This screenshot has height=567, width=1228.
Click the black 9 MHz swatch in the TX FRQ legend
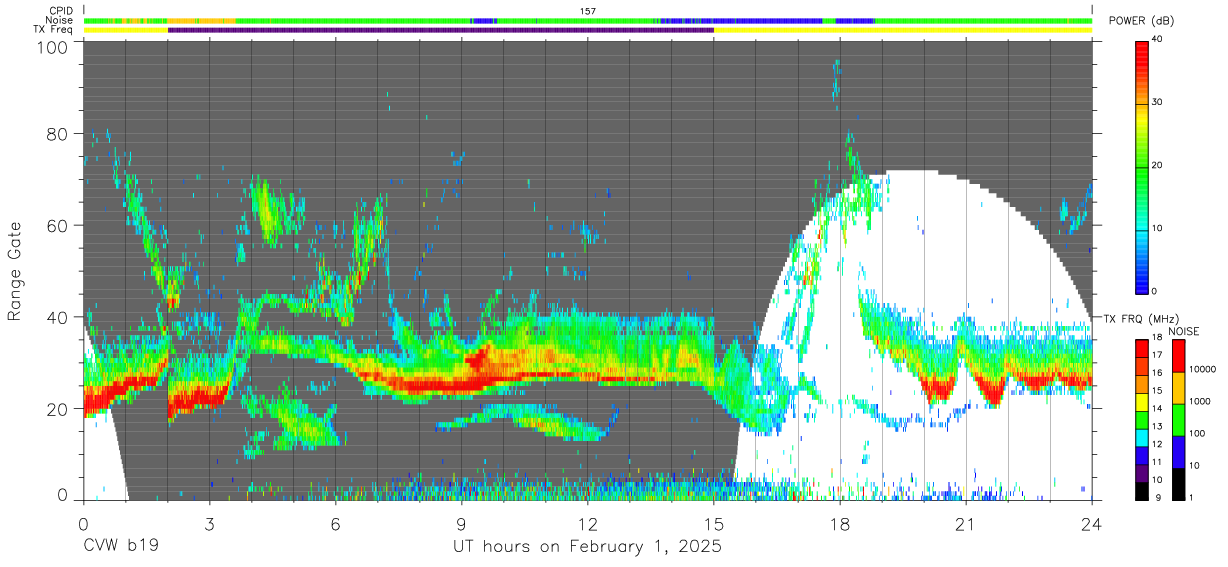(1142, 489)
